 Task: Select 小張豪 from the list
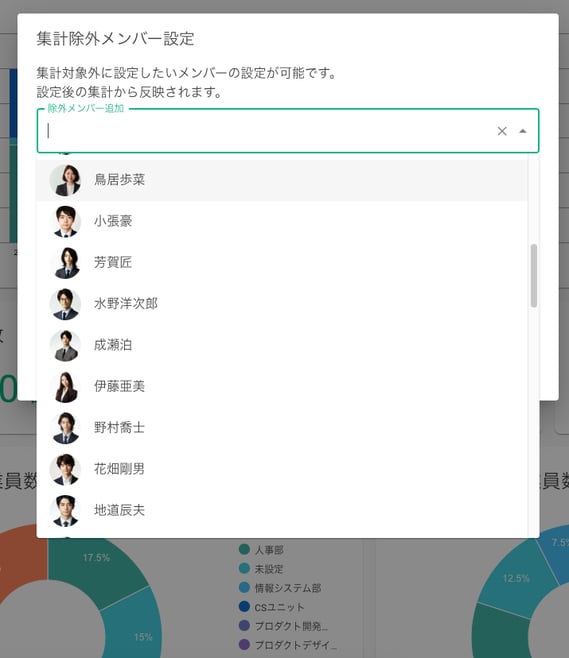pyautogui.click(x=282, y=221)
